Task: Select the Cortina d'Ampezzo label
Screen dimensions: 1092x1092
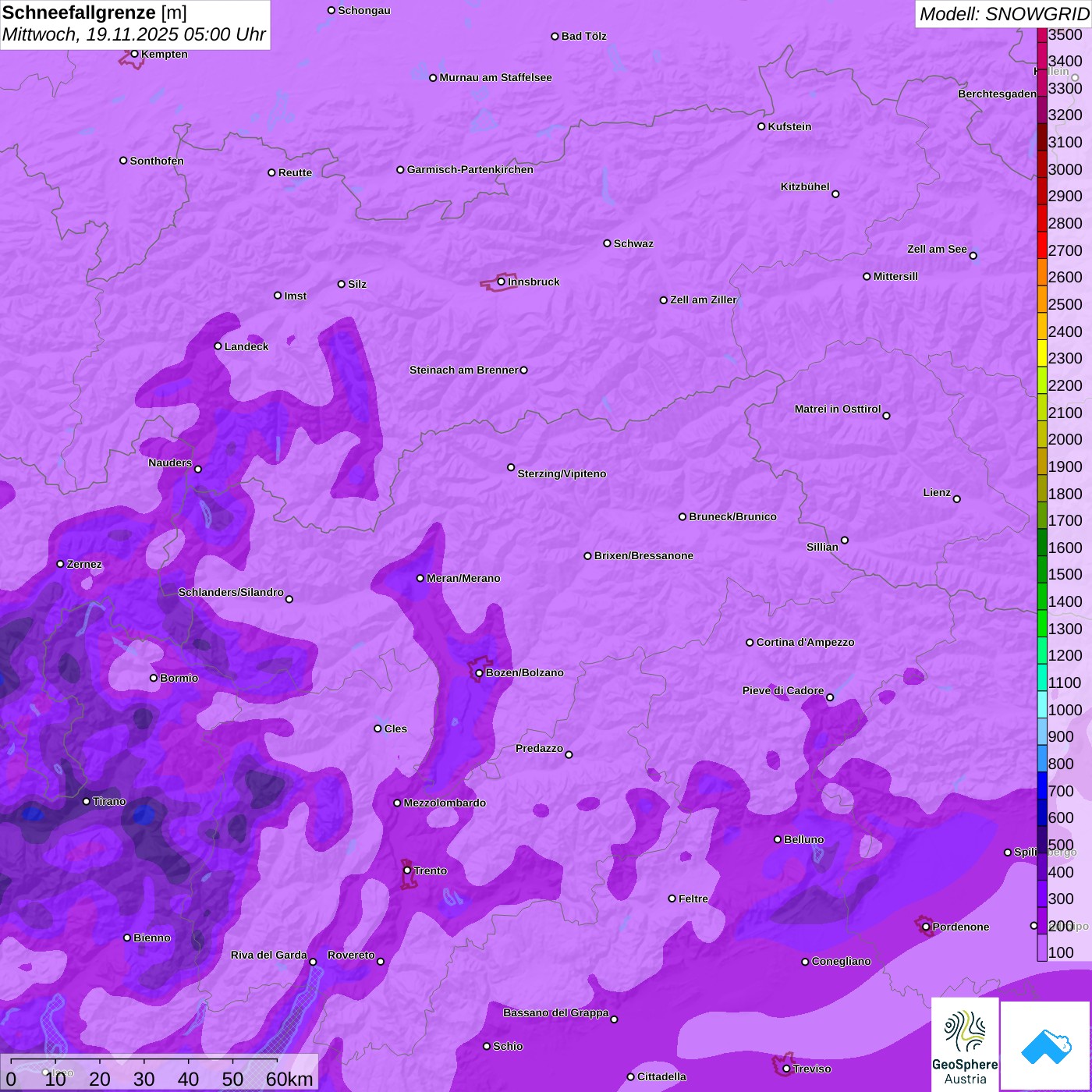Action: (x=805, y=642)
